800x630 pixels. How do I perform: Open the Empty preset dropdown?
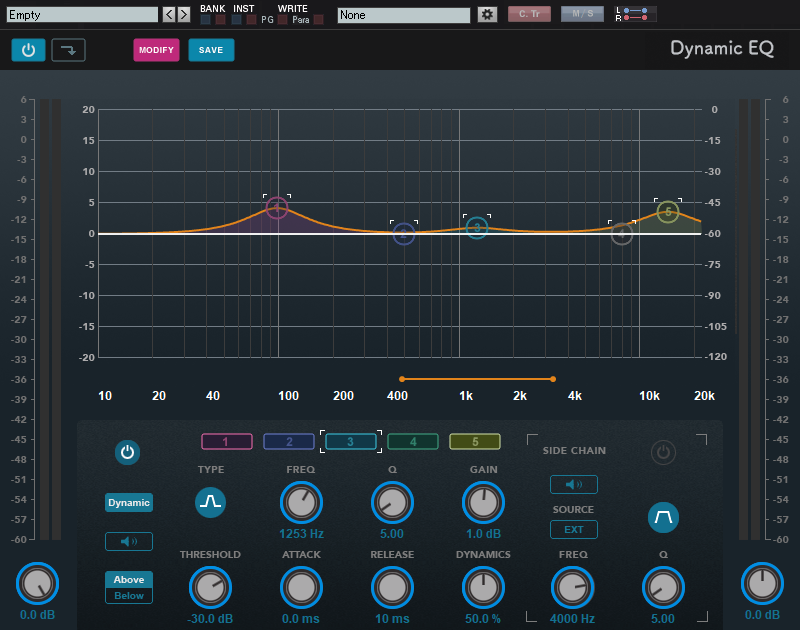coord(82,15)
